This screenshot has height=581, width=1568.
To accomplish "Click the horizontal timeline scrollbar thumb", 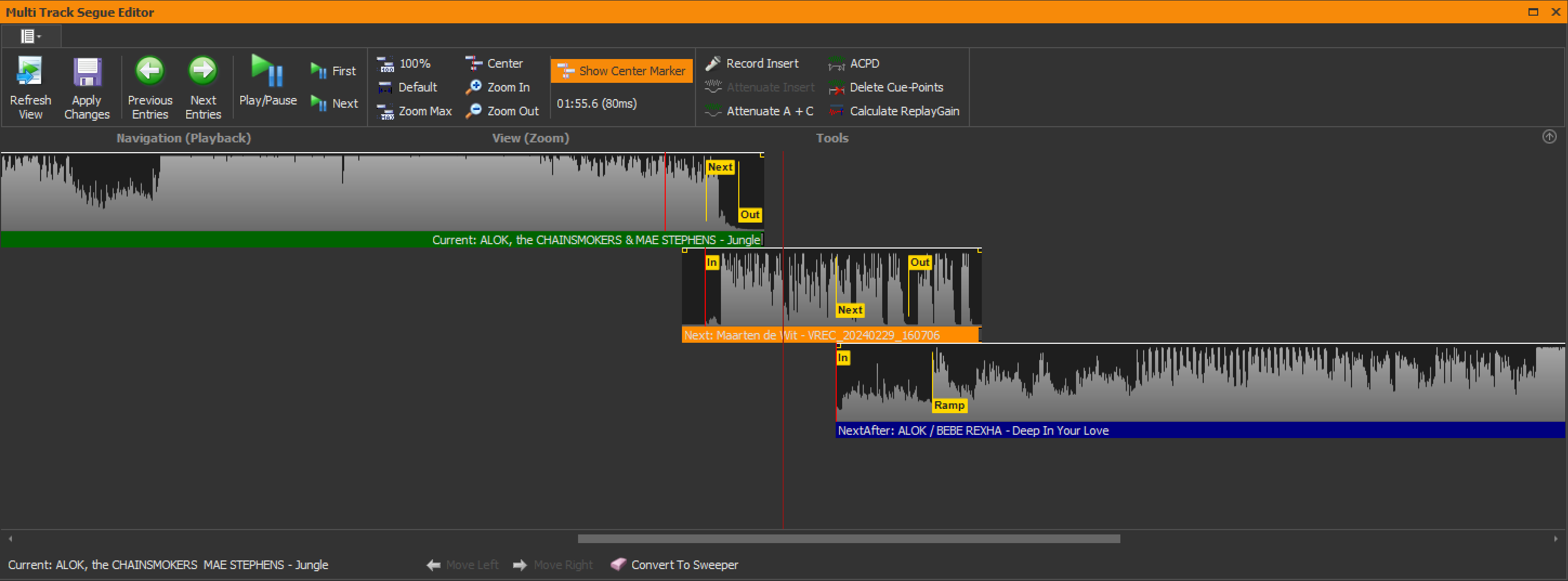I will [849, 538].
